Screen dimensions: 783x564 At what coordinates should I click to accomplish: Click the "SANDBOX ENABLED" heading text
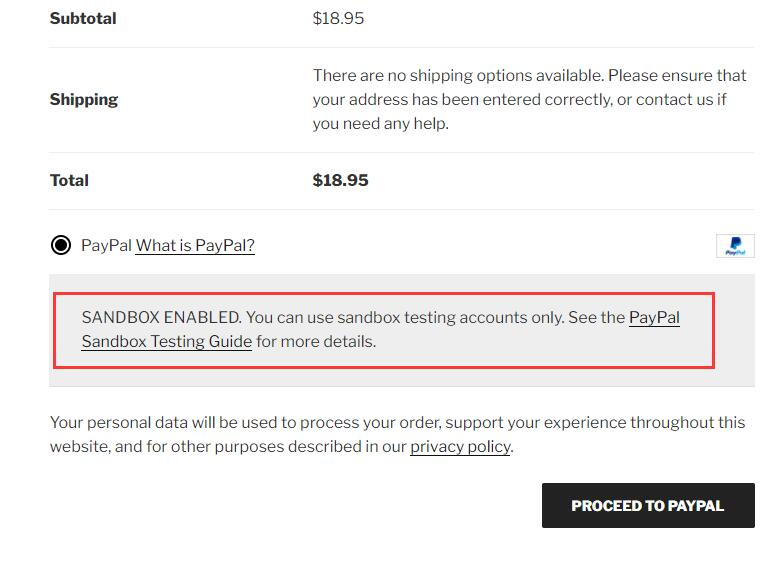tap(161, 318)
